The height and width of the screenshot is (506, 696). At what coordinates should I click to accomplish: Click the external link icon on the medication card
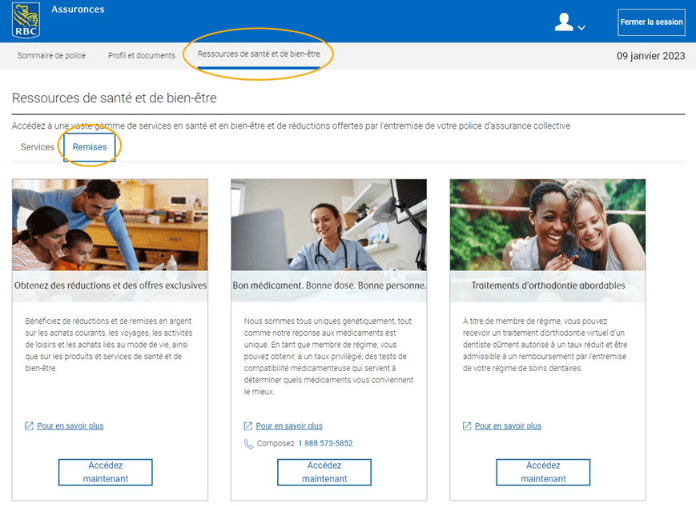[x=248, y=426]
